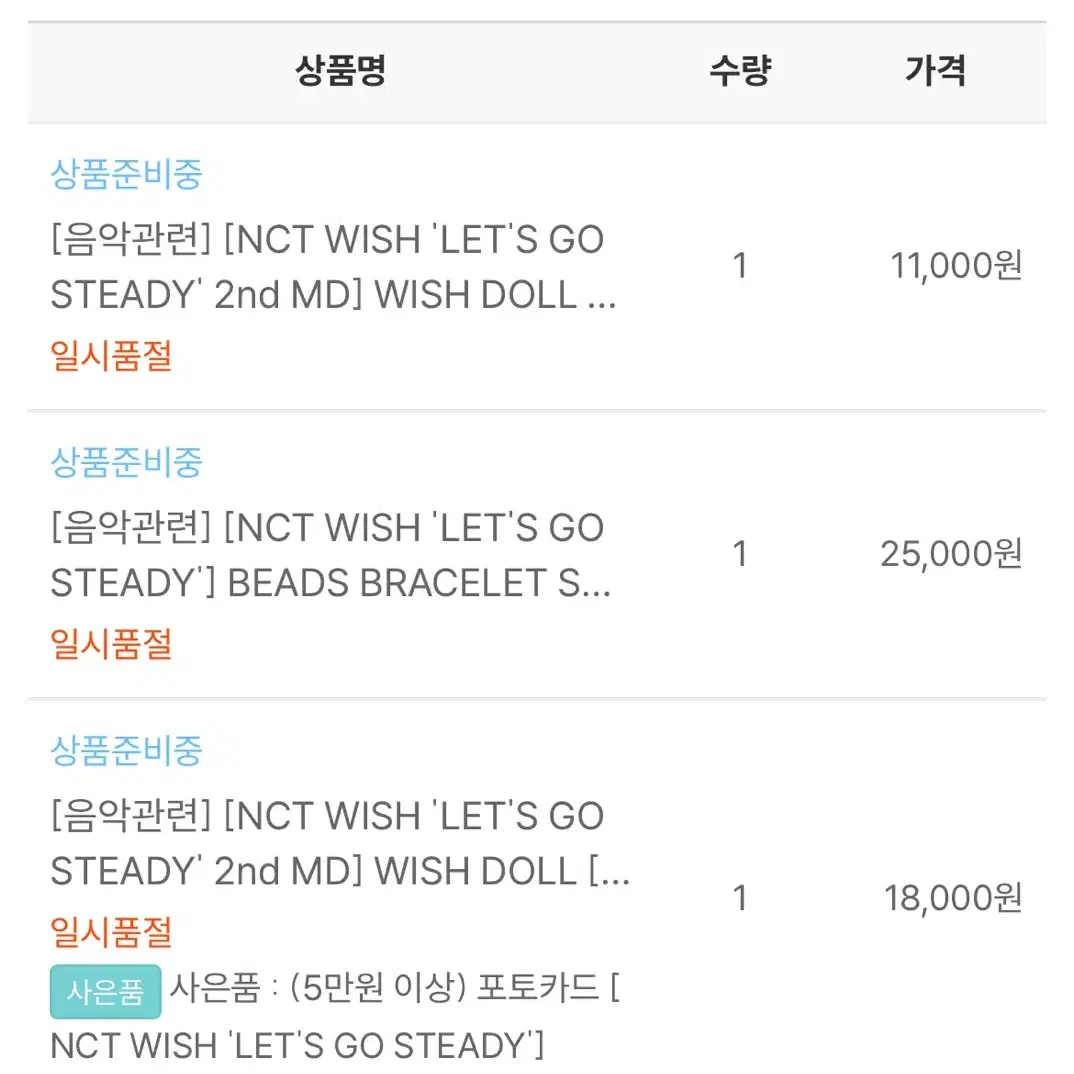
Task: Click 상품준비중 status of first item
Action: tap(126, 174)
